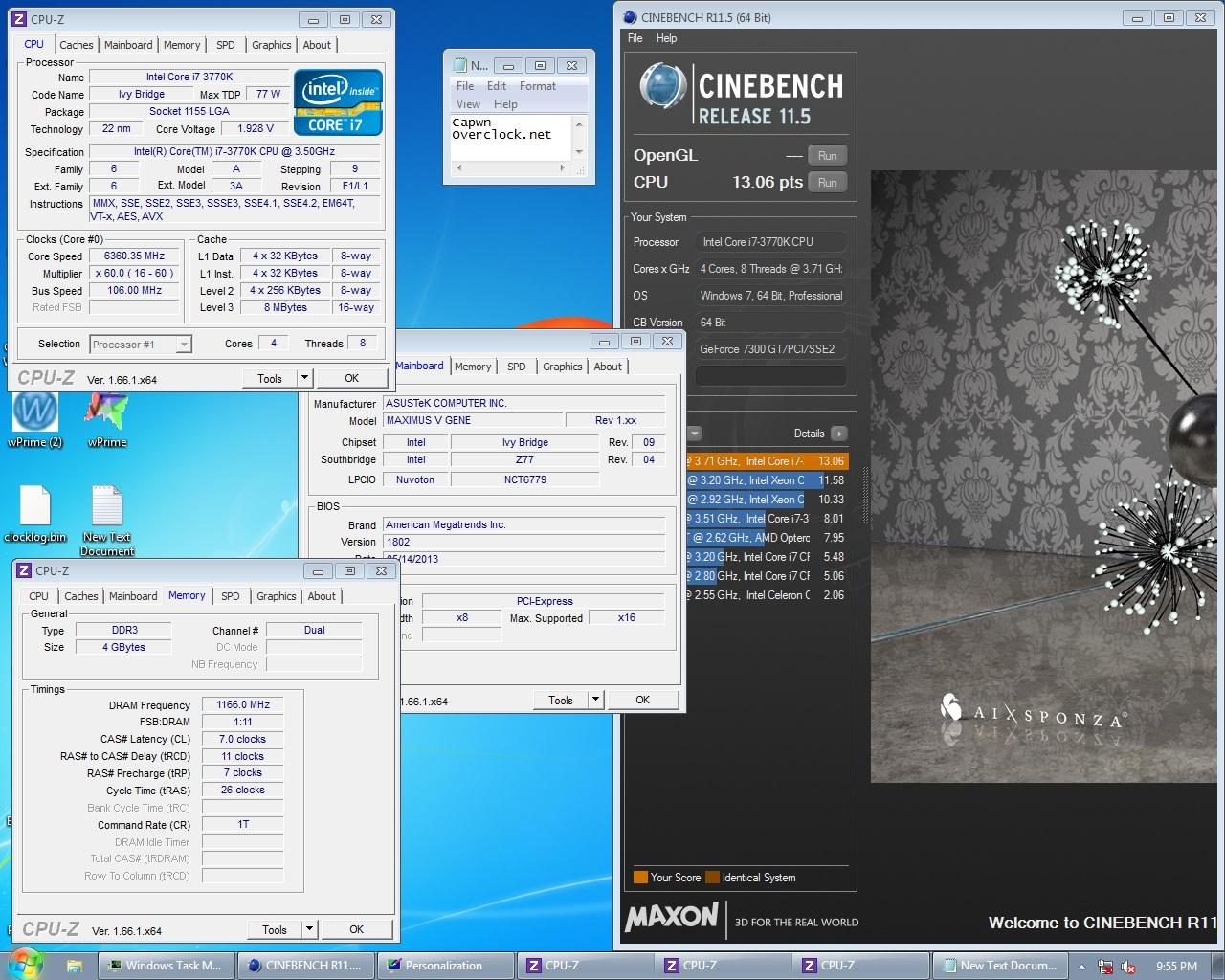Switch to Cinebench R11 taskbar button

(x=305, y=966)
